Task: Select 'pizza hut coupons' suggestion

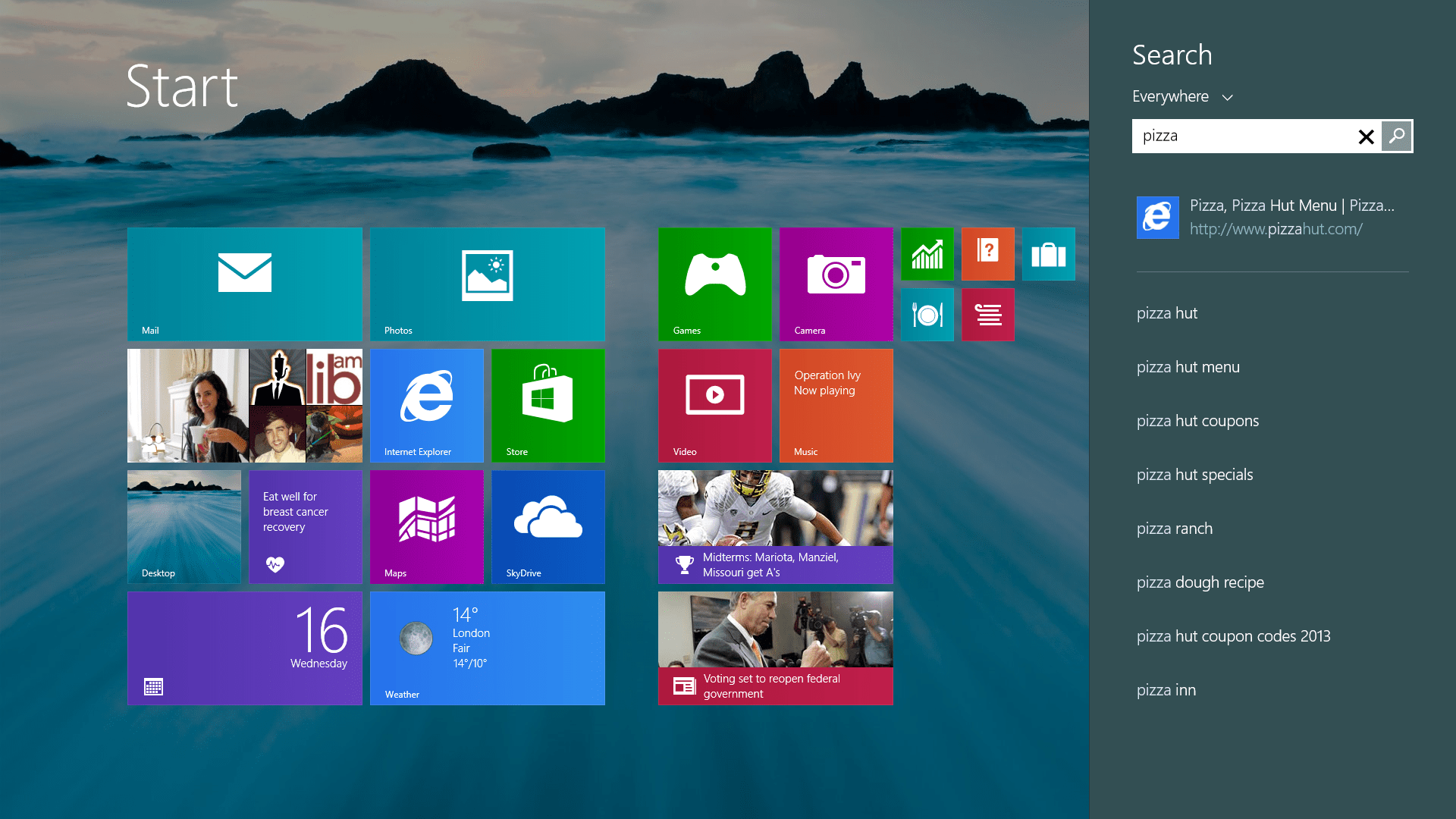Action: 1197,421
